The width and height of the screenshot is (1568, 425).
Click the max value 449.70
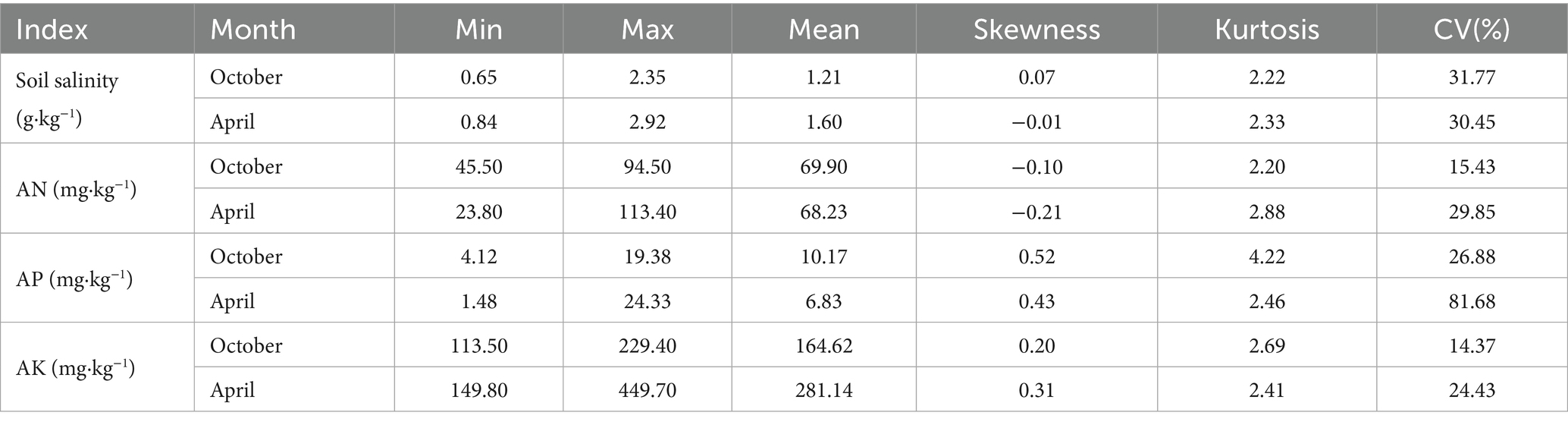[647, 391]
